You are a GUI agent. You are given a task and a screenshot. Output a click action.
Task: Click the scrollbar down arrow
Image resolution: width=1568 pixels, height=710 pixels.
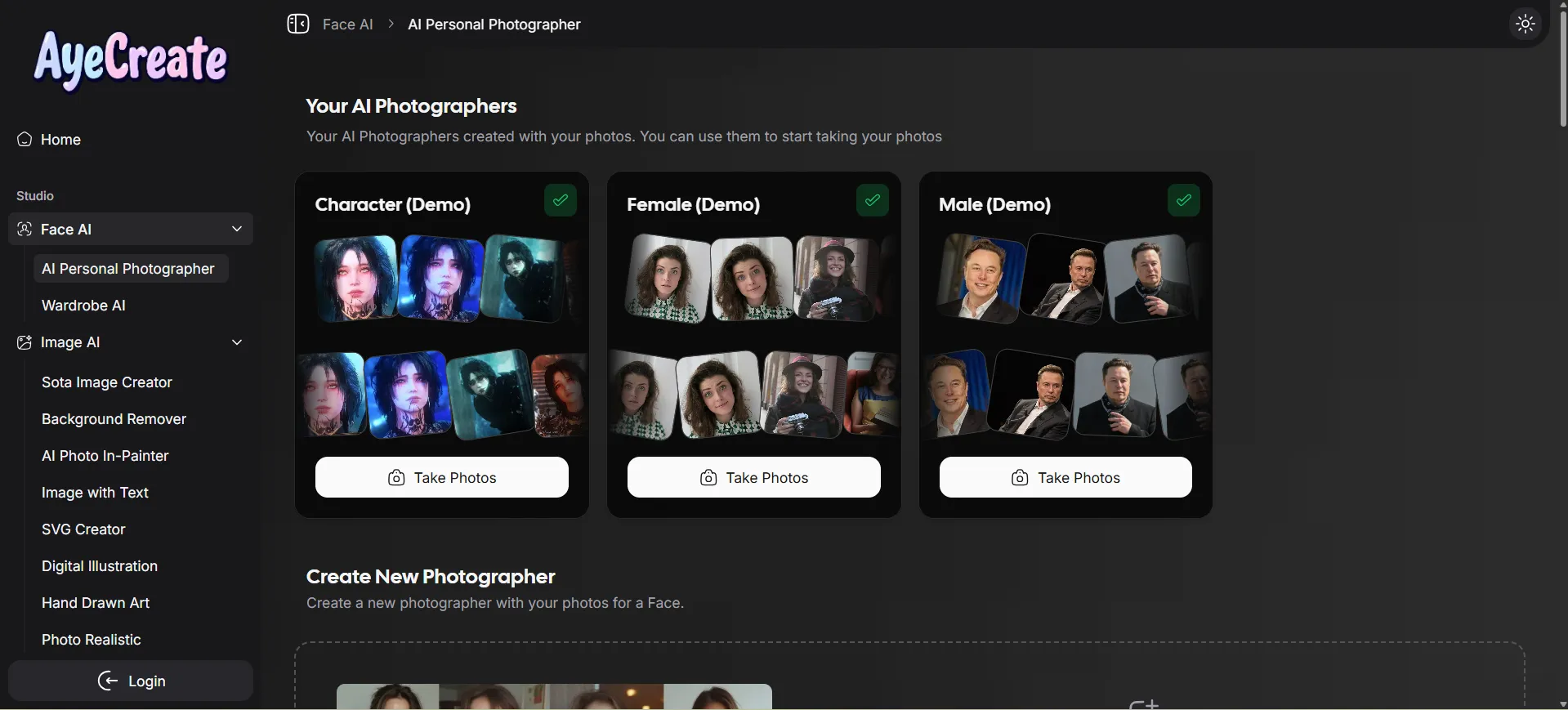click(1562, 704)
